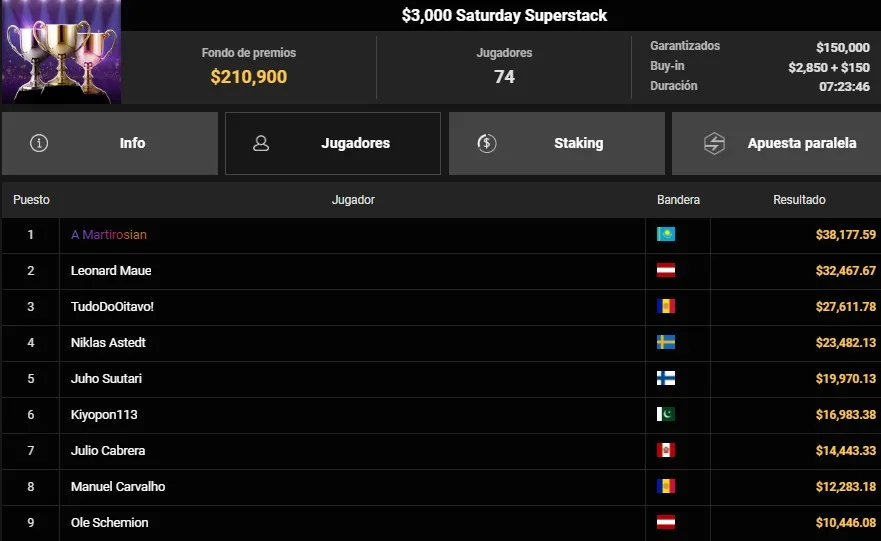Select player A Martirosian
Viewport: 881px width, 541px height.
click(108, 234)
